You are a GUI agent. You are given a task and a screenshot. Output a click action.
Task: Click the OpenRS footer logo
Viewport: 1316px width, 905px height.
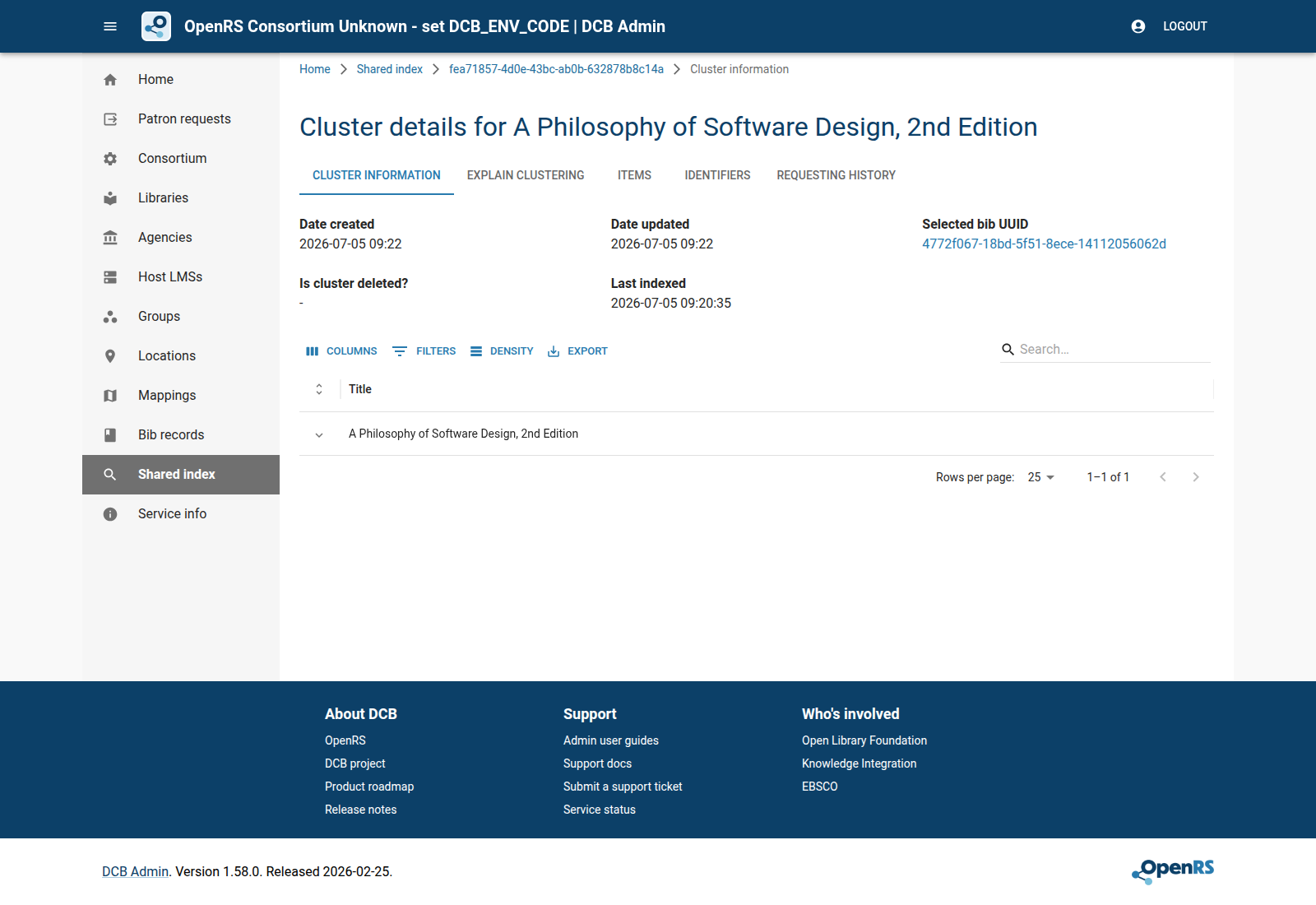1173,870
